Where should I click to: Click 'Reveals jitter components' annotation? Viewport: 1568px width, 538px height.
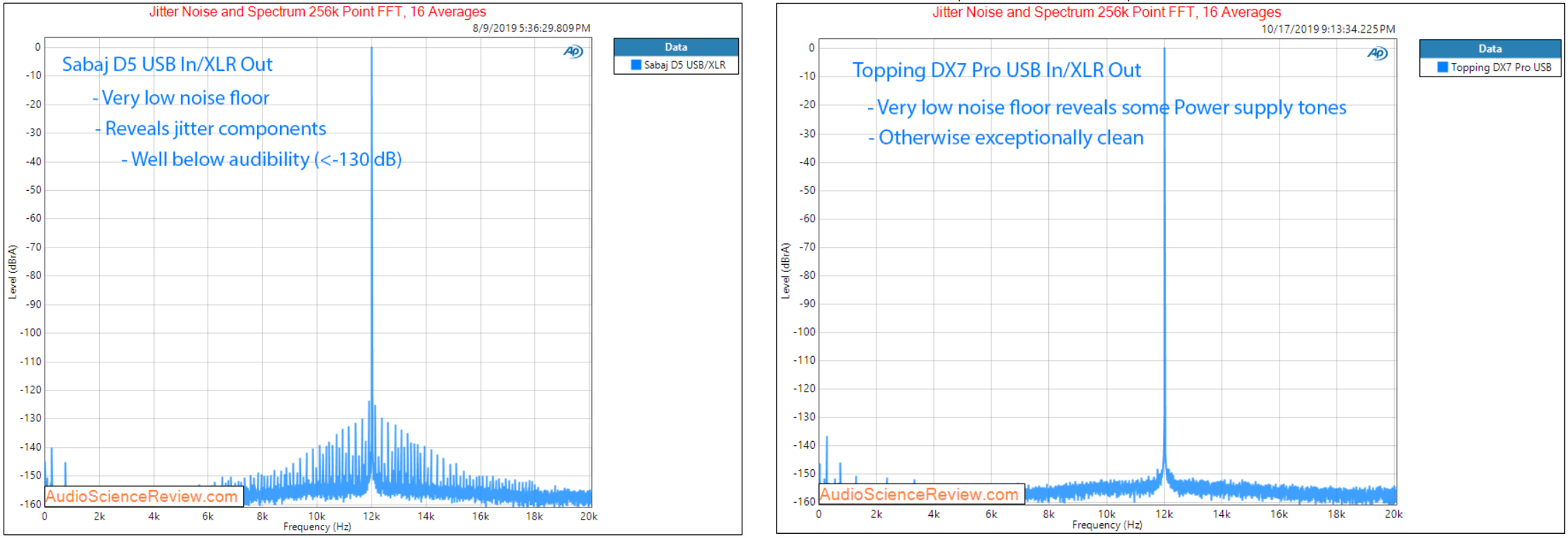click(211, 129)
